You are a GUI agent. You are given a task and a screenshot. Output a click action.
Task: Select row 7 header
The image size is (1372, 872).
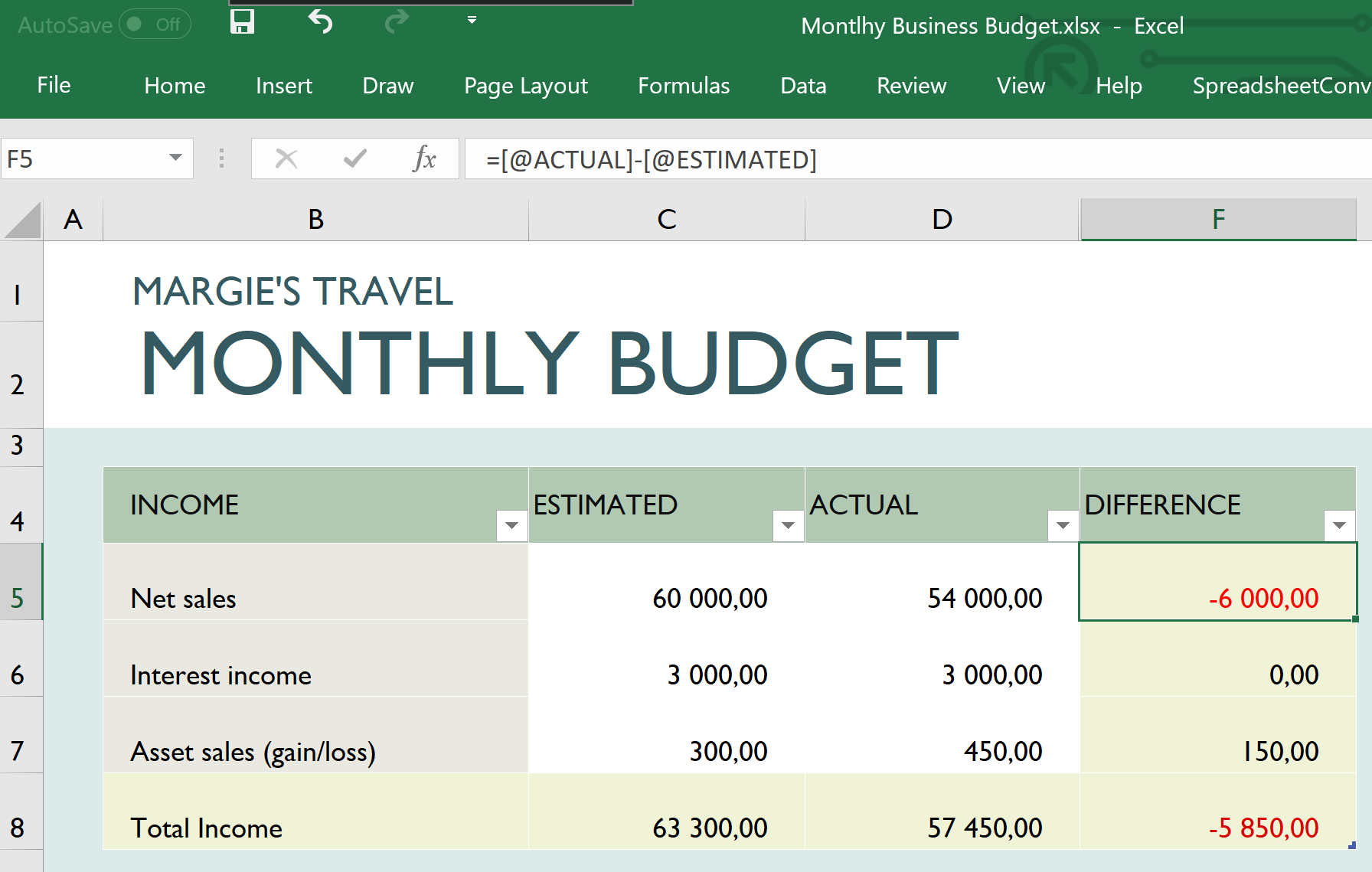tap(21, 735)
